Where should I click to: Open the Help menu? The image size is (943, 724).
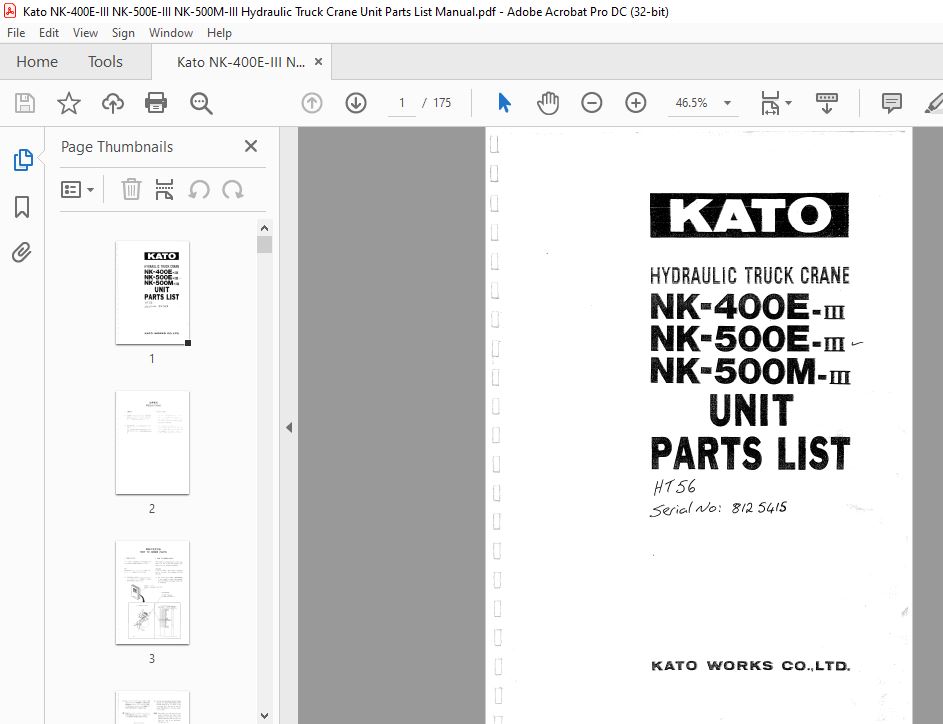point(219,32)
